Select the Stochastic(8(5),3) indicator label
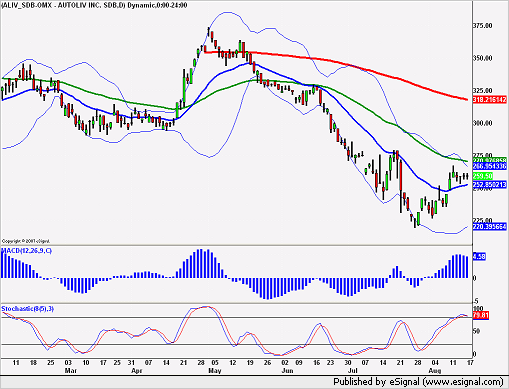Image resolution: width=509 pixels, height=389 pixels. pos(28,309)
